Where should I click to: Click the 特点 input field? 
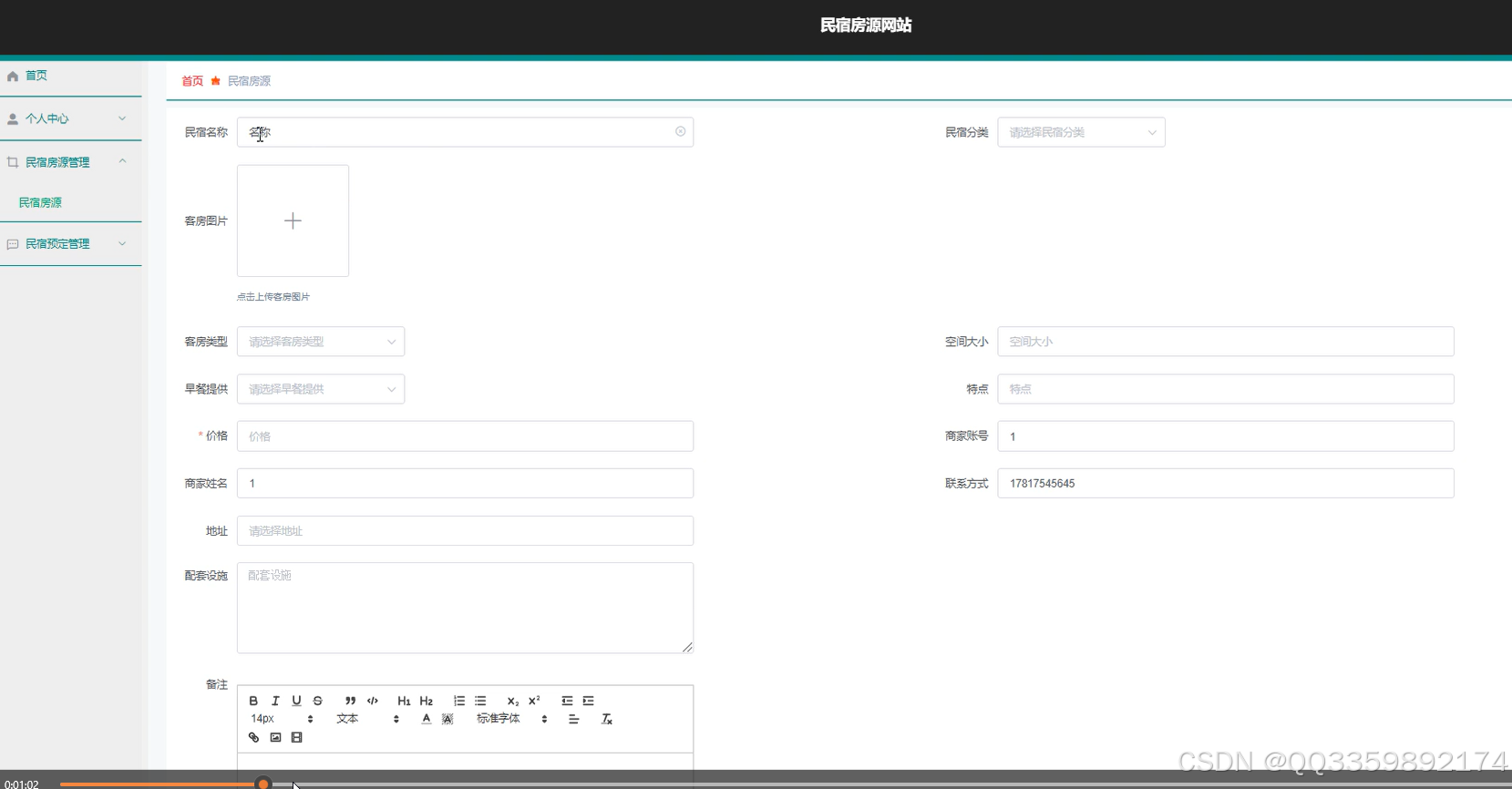pyautogui.click(x=1226, y=389)
